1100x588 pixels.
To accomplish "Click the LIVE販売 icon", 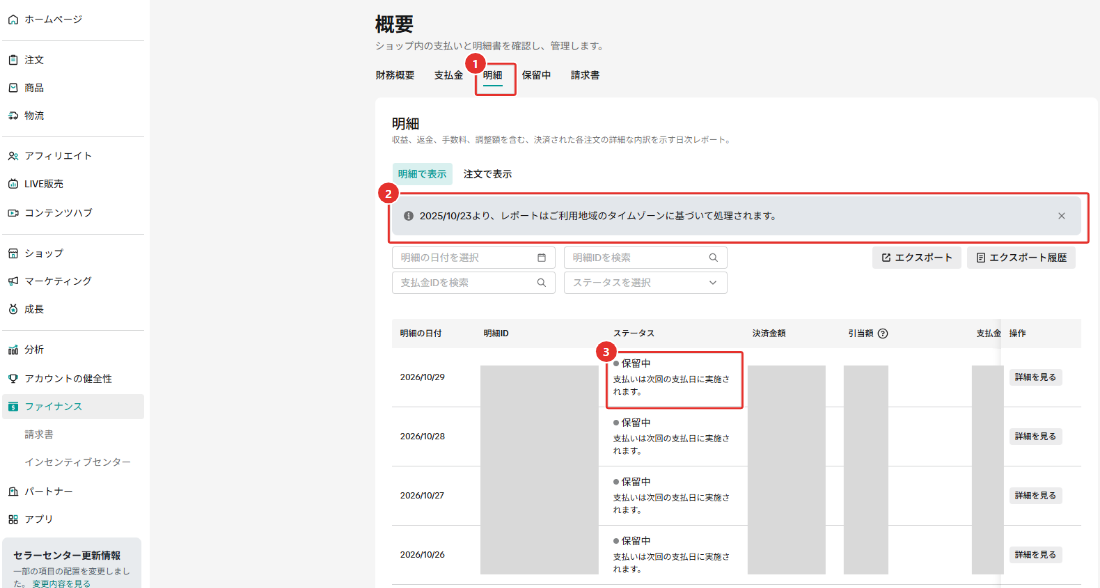I will [13, 184].
